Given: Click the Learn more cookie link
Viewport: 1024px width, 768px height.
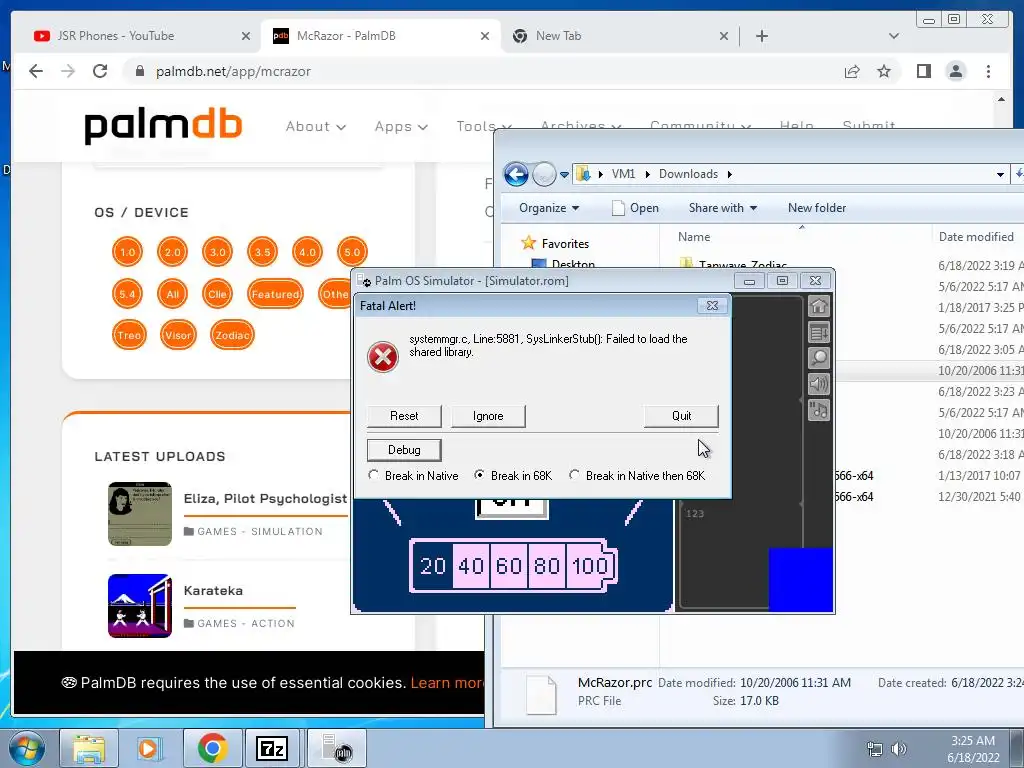Looking at the screenshot, I should [x=448, y=683].
